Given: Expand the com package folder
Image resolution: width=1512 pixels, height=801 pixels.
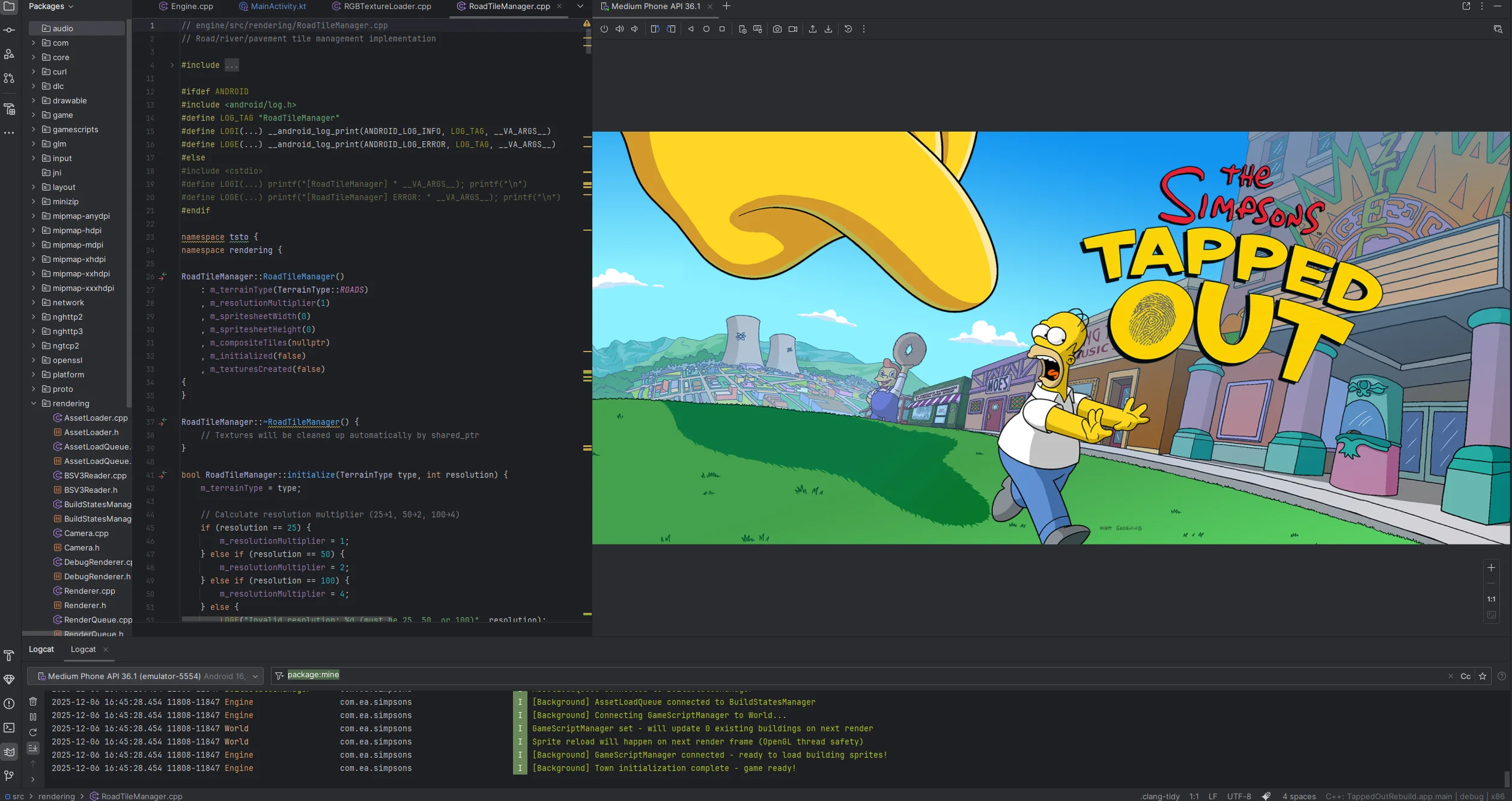Looking at the screenshot, I should point(34,43).
